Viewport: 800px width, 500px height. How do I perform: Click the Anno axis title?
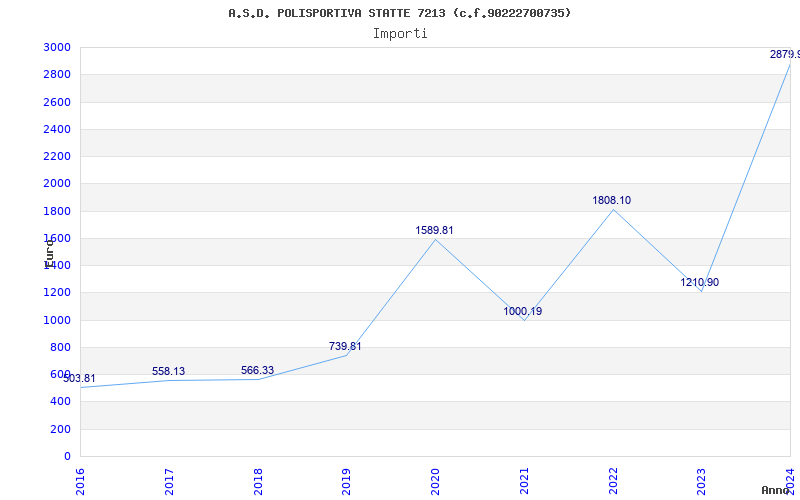click(775, 490)
